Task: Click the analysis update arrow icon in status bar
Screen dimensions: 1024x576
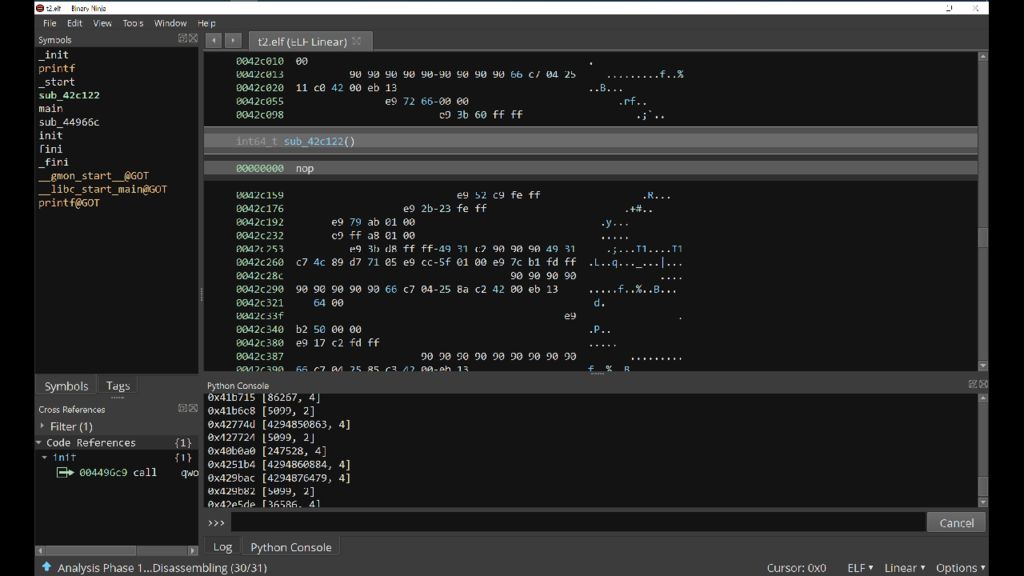Action: (x=46, y=567)
